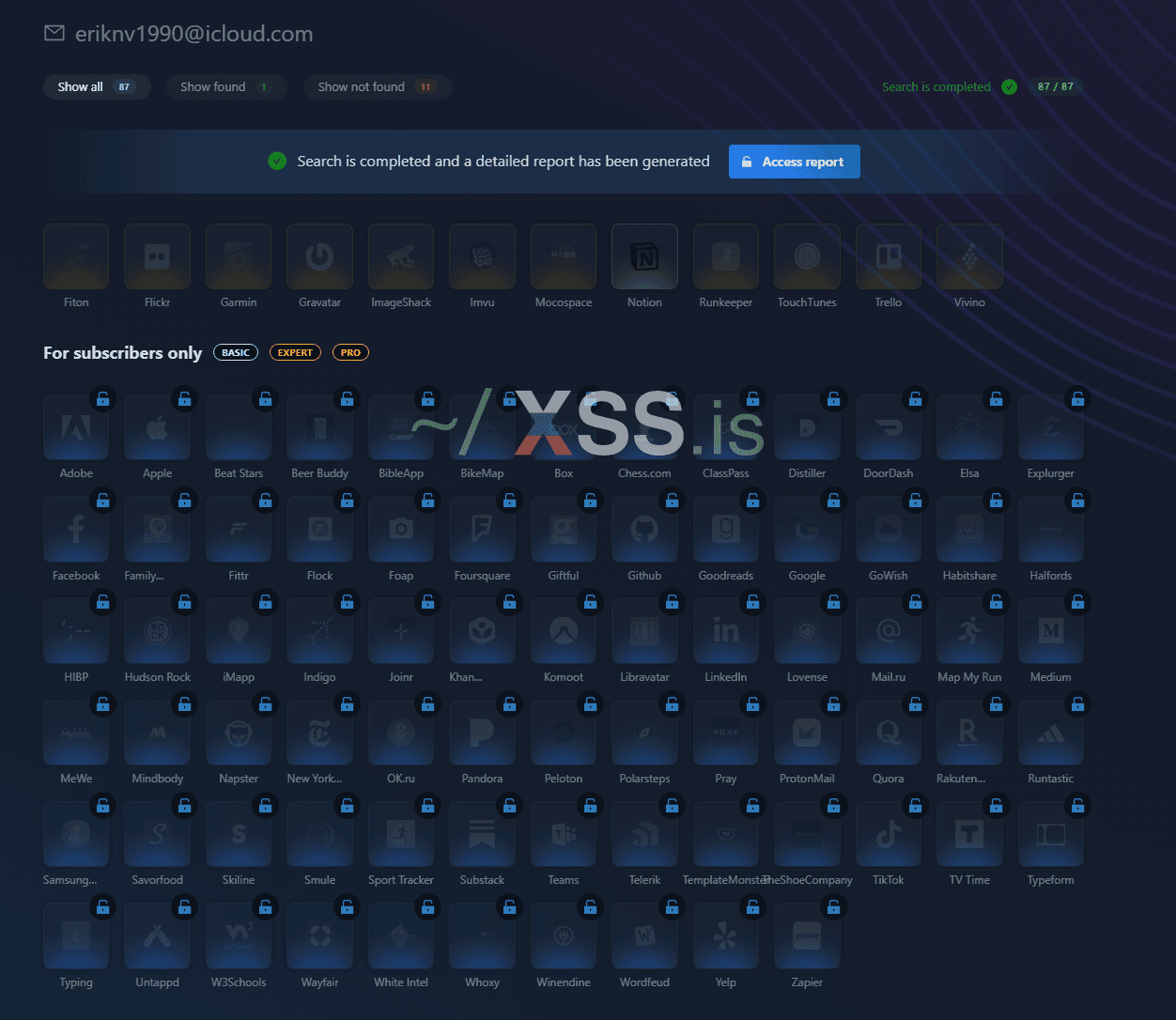Switch to Show all filter
Image resolution: width=1176 pixels, height=1020 pixels.
pos(97,86)
